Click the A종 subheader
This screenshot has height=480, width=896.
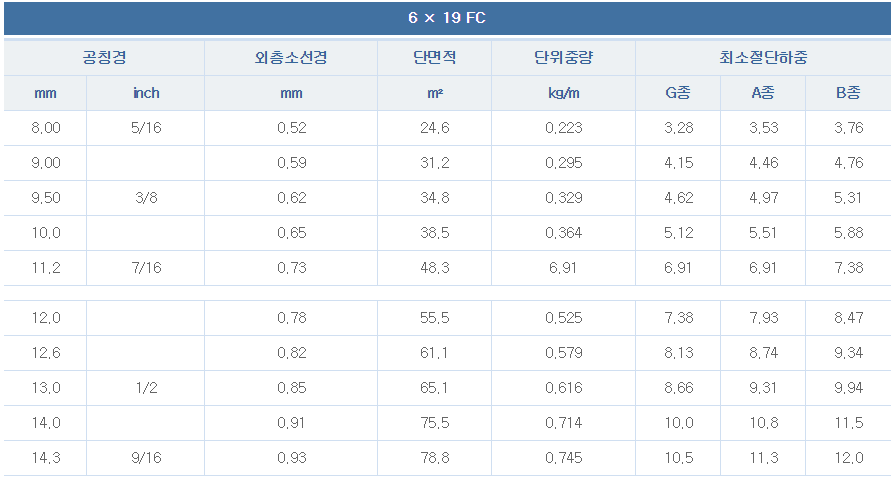coord(763,93)
